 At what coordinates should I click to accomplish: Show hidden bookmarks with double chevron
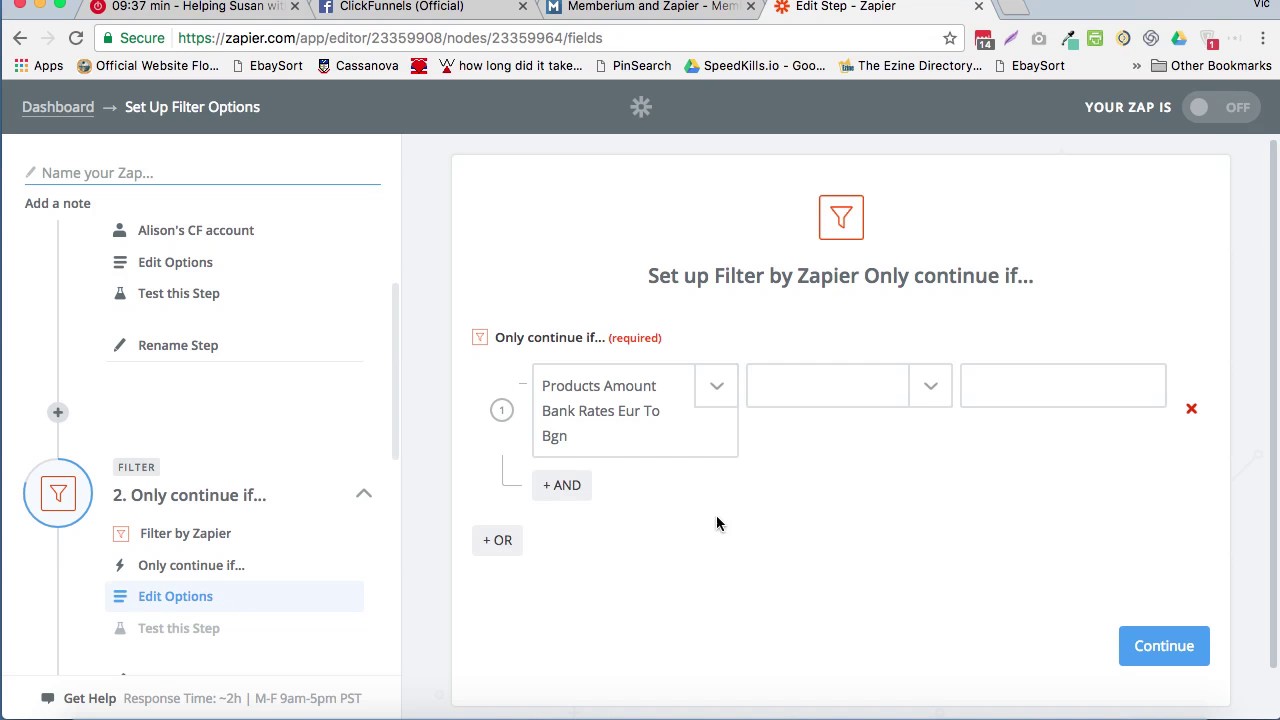click(1137, 66)
